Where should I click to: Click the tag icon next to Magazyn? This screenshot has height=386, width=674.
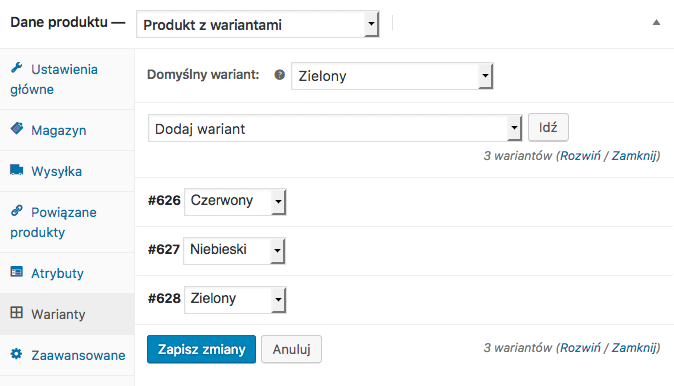pyautogui.click(x=17, y=128)
